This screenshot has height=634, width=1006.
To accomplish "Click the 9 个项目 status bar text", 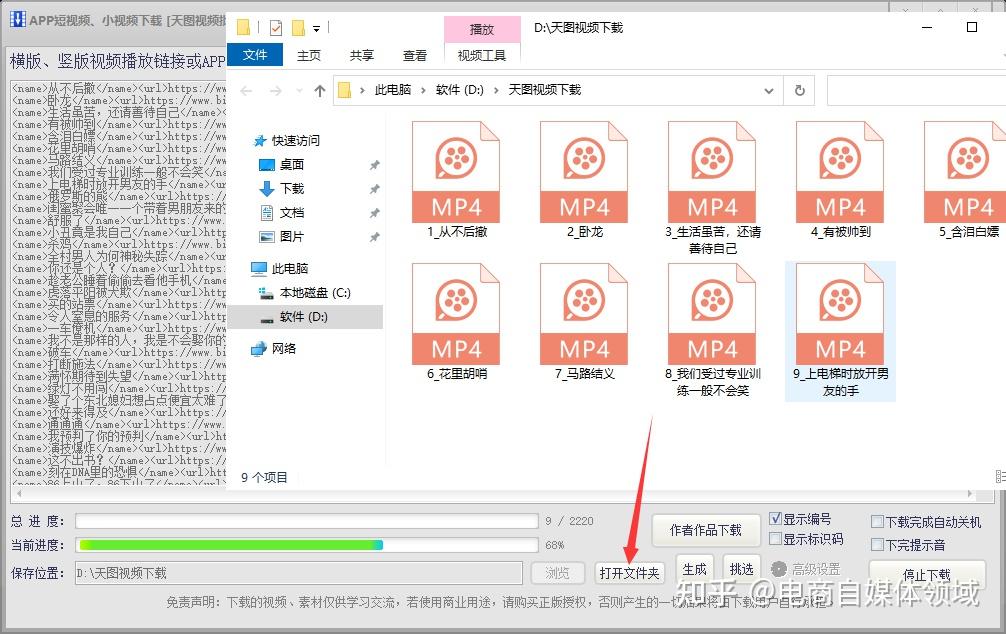I will point(264,477).
